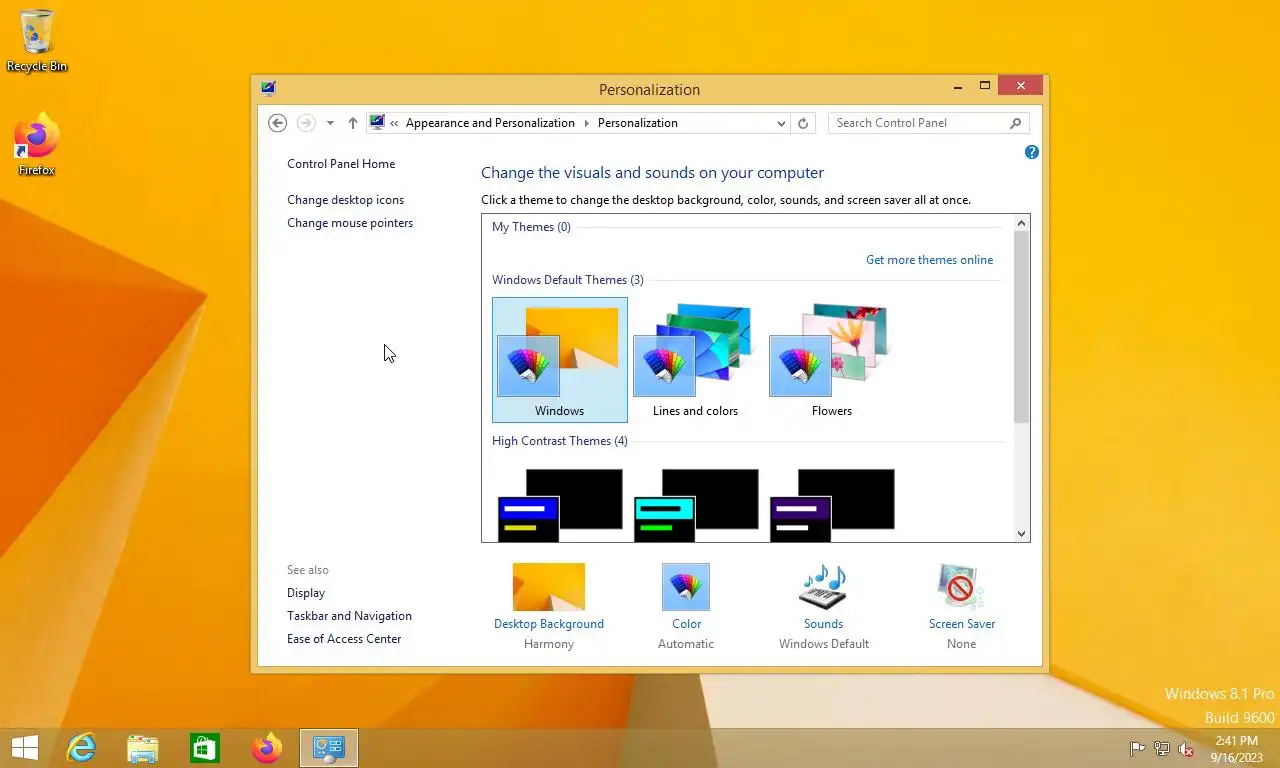Select the Firefox desktop shortcut
Image resolution: width=1280 pixels, height=768 pixels.
pyautogui.click(x=37, y=145)
